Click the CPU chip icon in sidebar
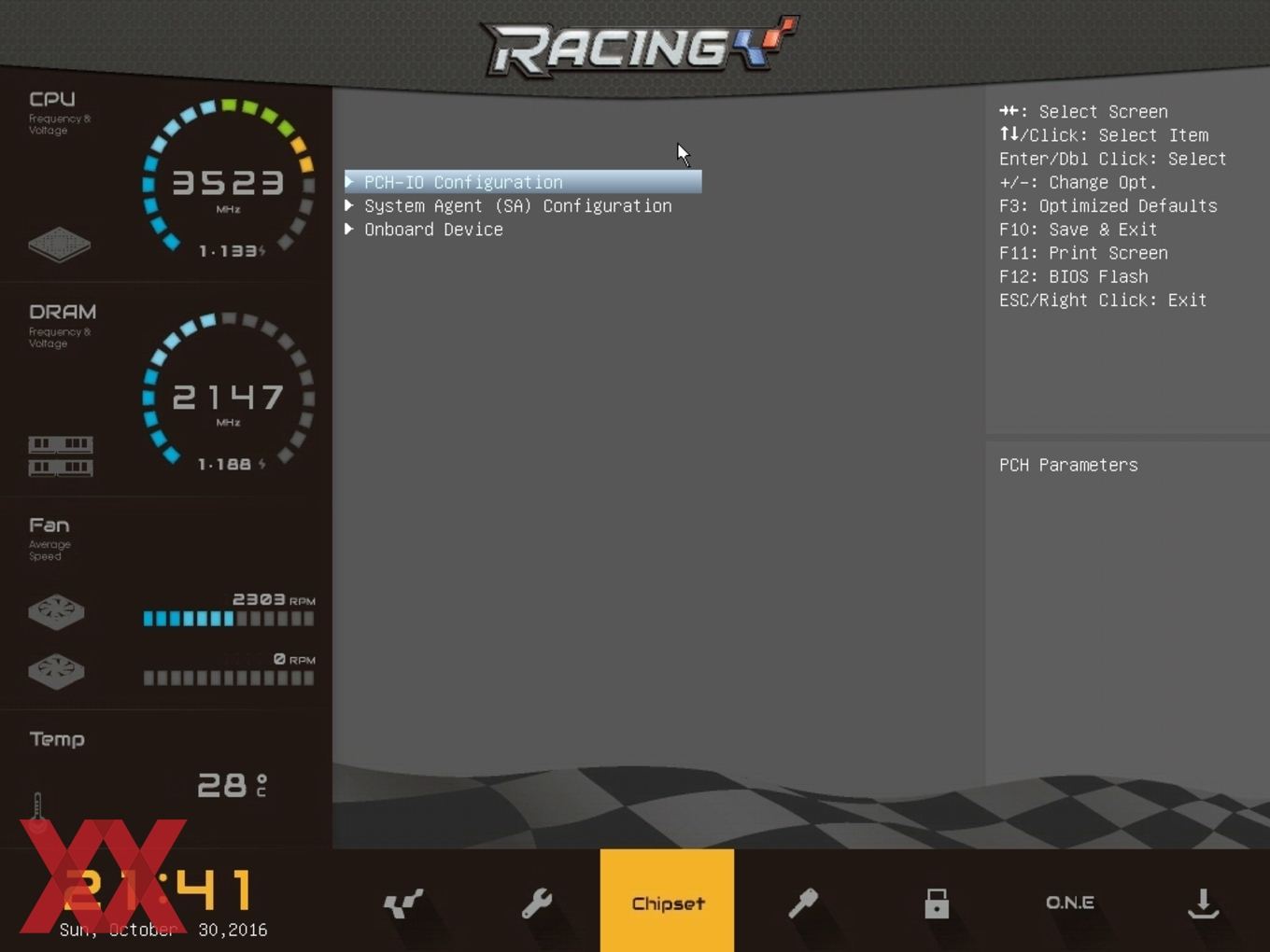 [60, 245]
